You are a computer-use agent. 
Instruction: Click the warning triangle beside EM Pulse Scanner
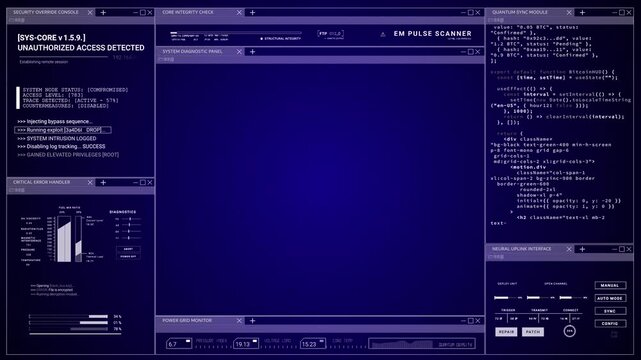click(x=383, y=35)
